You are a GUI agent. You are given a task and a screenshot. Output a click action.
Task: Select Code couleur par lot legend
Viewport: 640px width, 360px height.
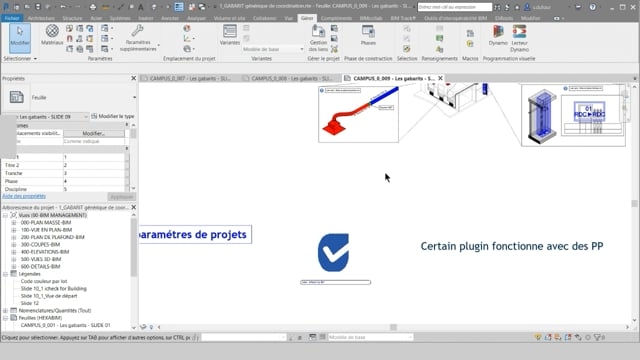(44, 281)
